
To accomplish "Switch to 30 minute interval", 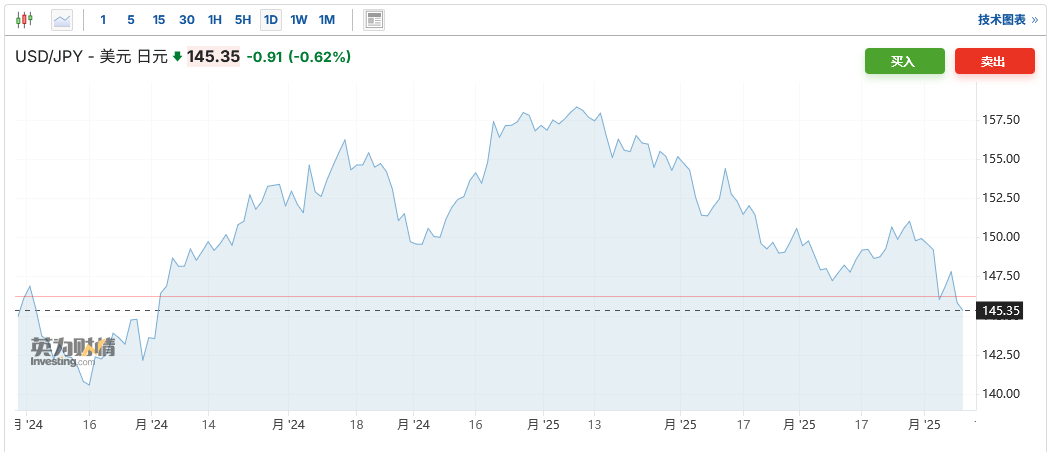I will coord(187,19).
